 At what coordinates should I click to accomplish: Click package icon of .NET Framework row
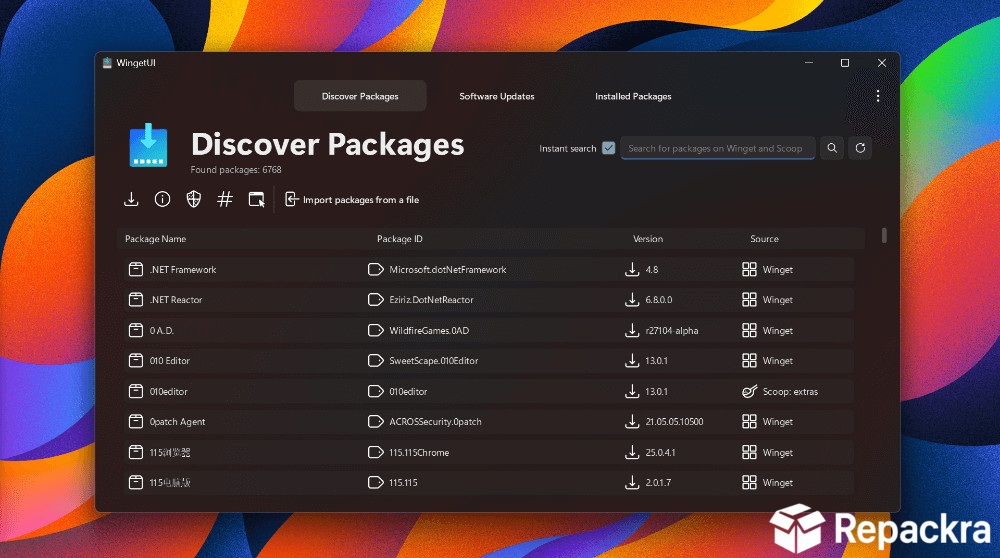pos(136,269)
